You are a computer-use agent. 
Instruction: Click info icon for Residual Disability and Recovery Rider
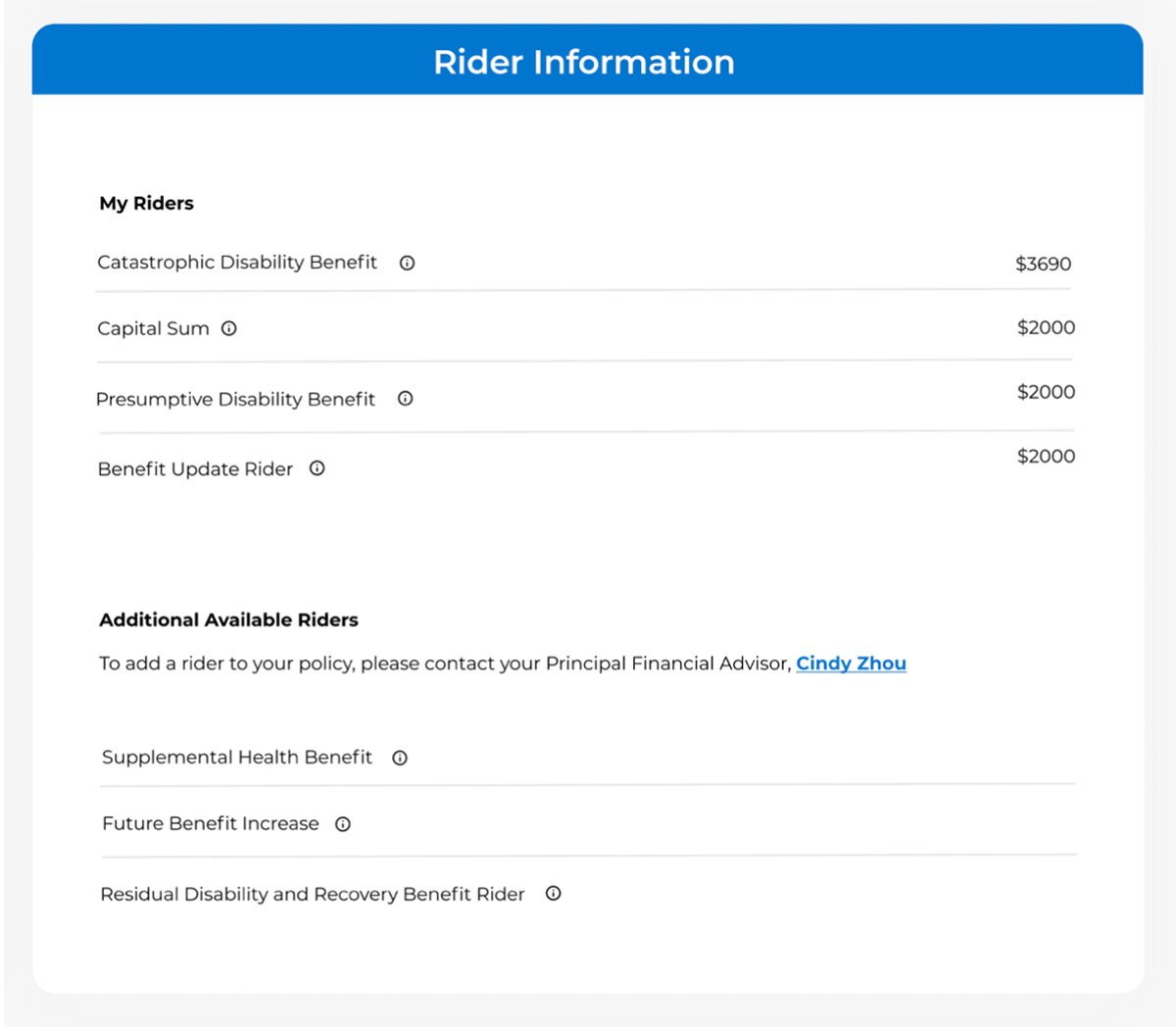point(553,893)
